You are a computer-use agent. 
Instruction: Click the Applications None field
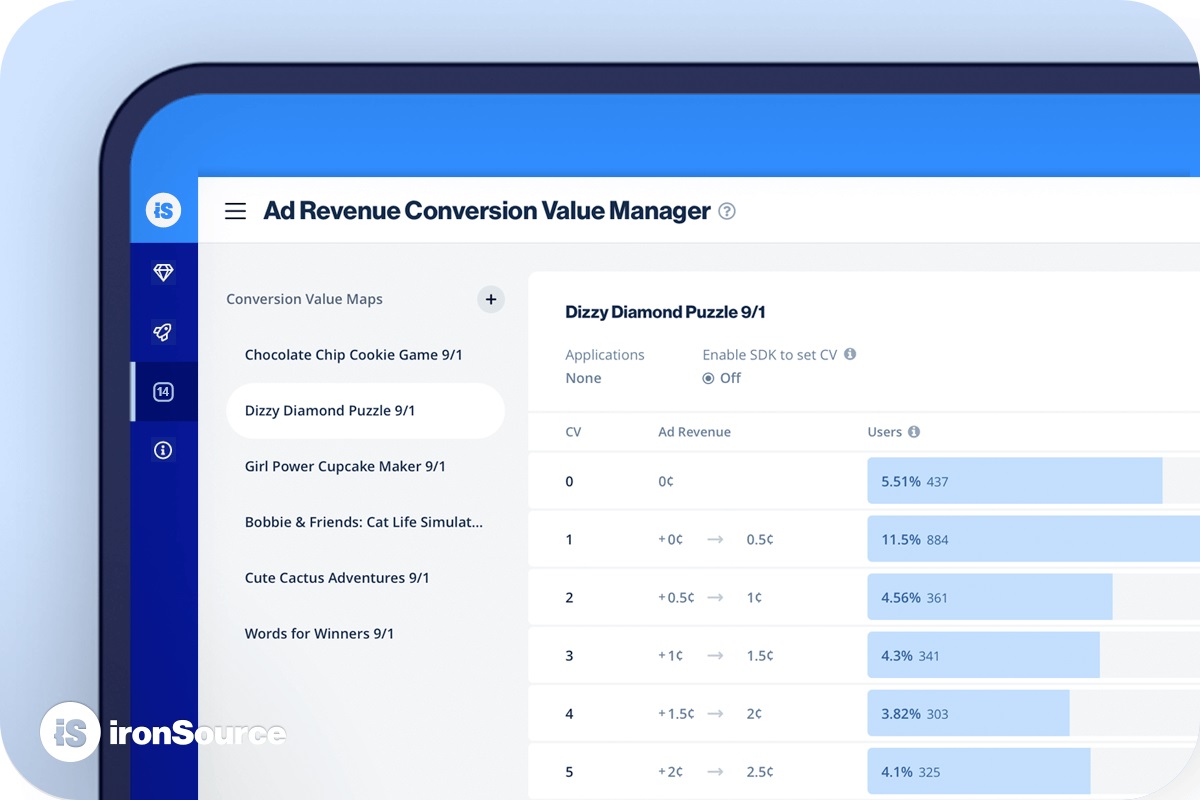click(583, 378)
